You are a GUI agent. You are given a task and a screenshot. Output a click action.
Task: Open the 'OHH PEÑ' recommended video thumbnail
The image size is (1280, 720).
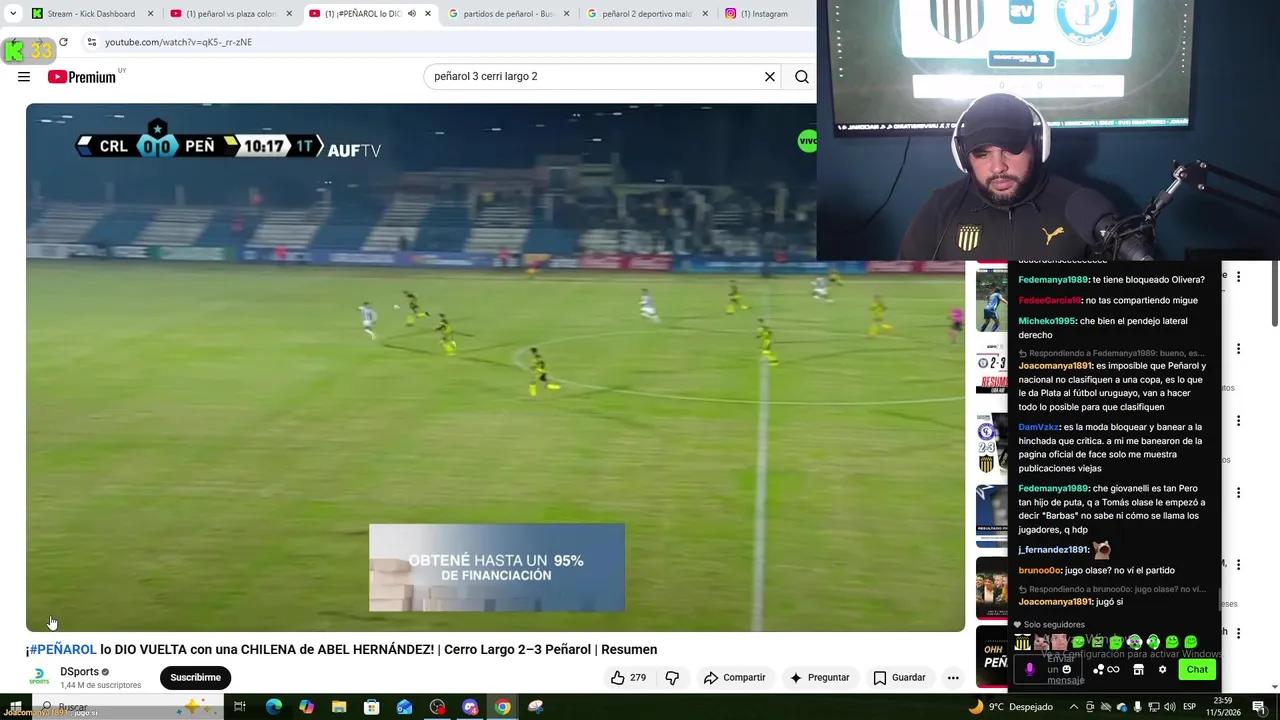coord(992,656)
